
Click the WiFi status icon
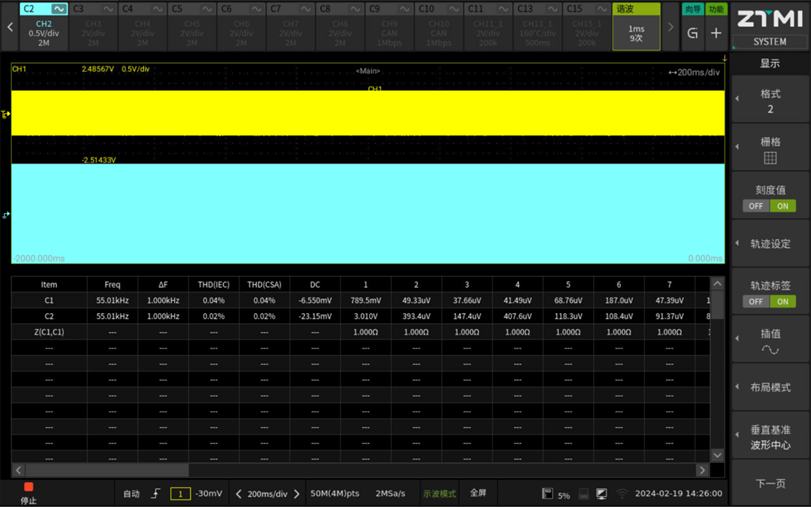[x=622, y=494]
